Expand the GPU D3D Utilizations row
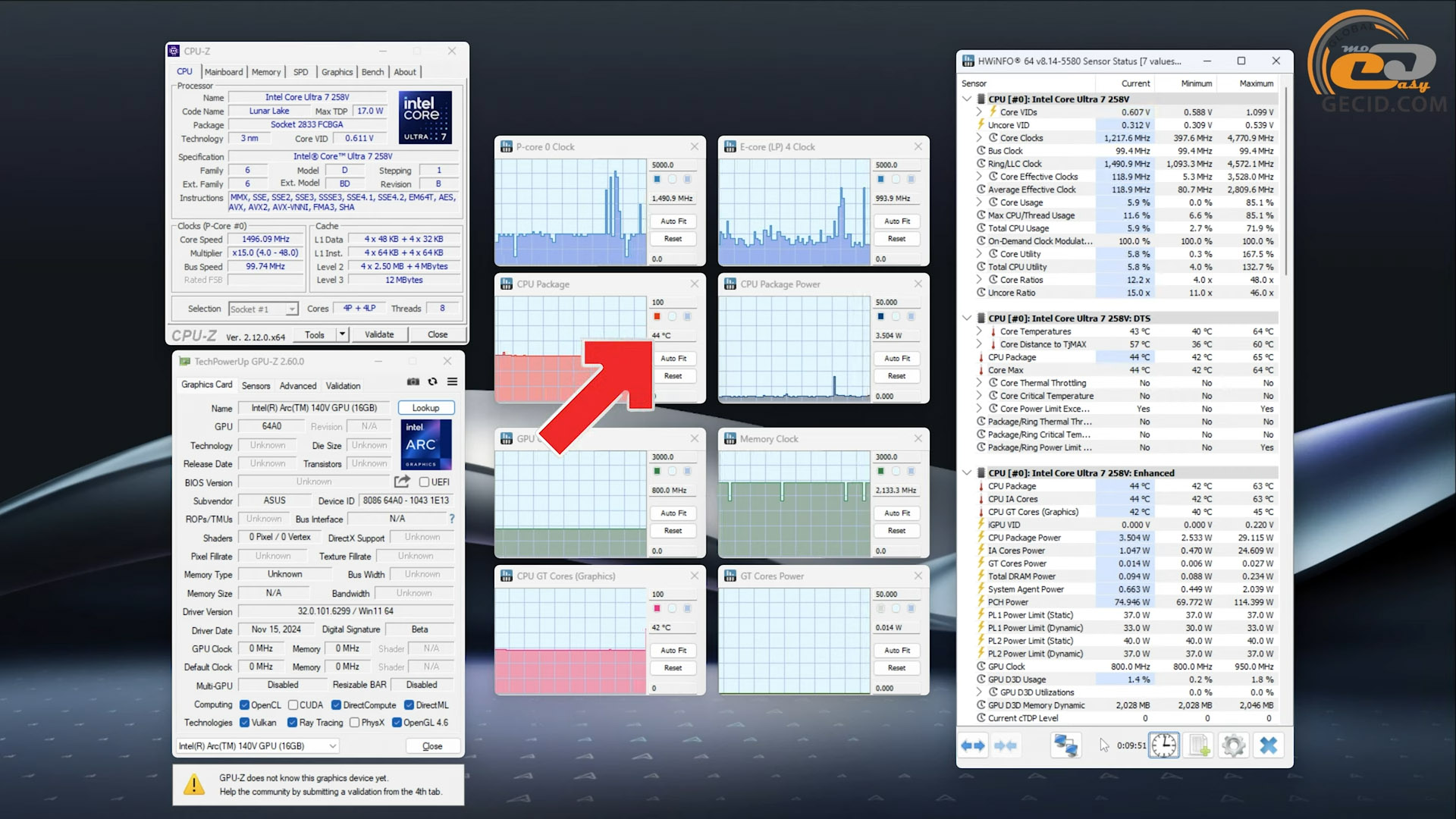The height and width of the screenshot is (819, 1456). point(979,692)
